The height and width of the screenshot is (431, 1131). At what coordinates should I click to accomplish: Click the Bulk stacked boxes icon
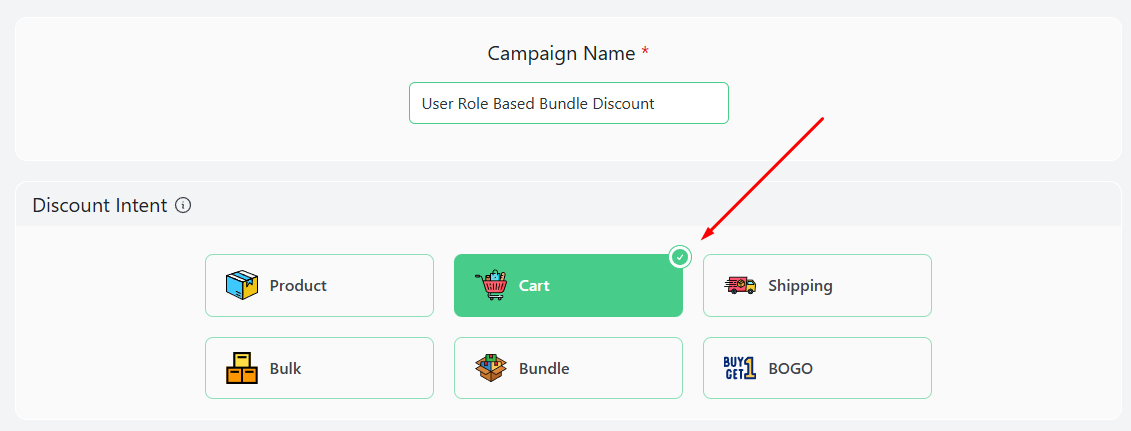(242, 368)
